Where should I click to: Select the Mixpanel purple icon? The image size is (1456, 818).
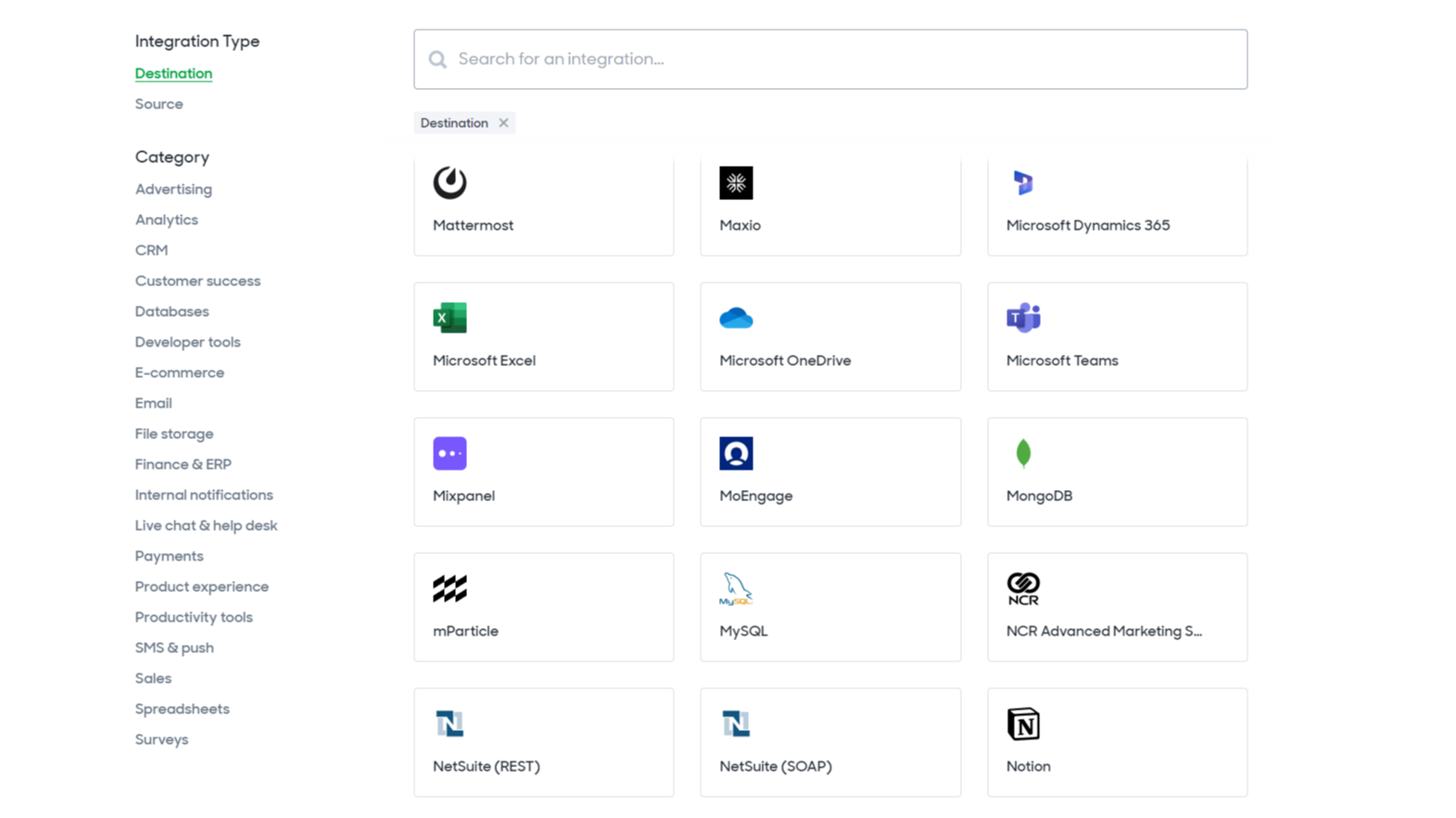click(449, 453)
